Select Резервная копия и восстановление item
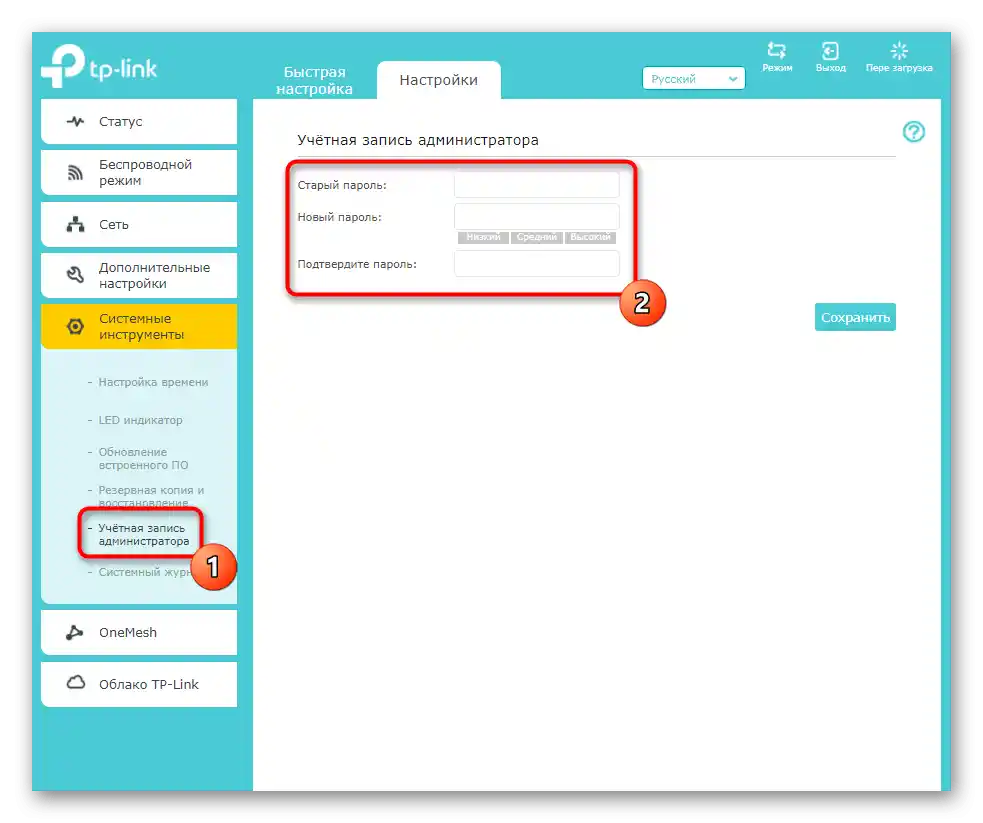Image resolution: width=983 pixels, height=823 pixels. 151,496
